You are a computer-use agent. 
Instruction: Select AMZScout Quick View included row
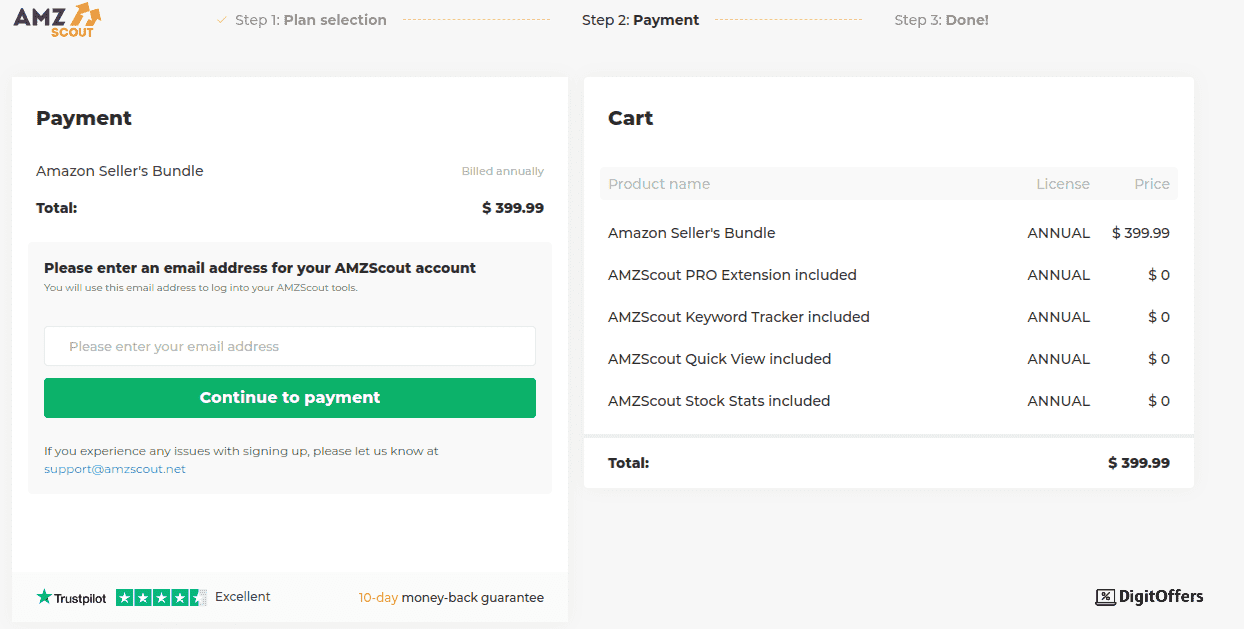pos(889,359)
